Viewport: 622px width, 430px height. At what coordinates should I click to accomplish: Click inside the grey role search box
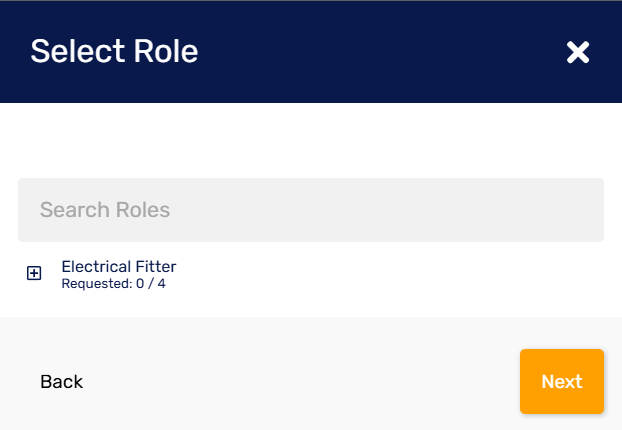310,210
